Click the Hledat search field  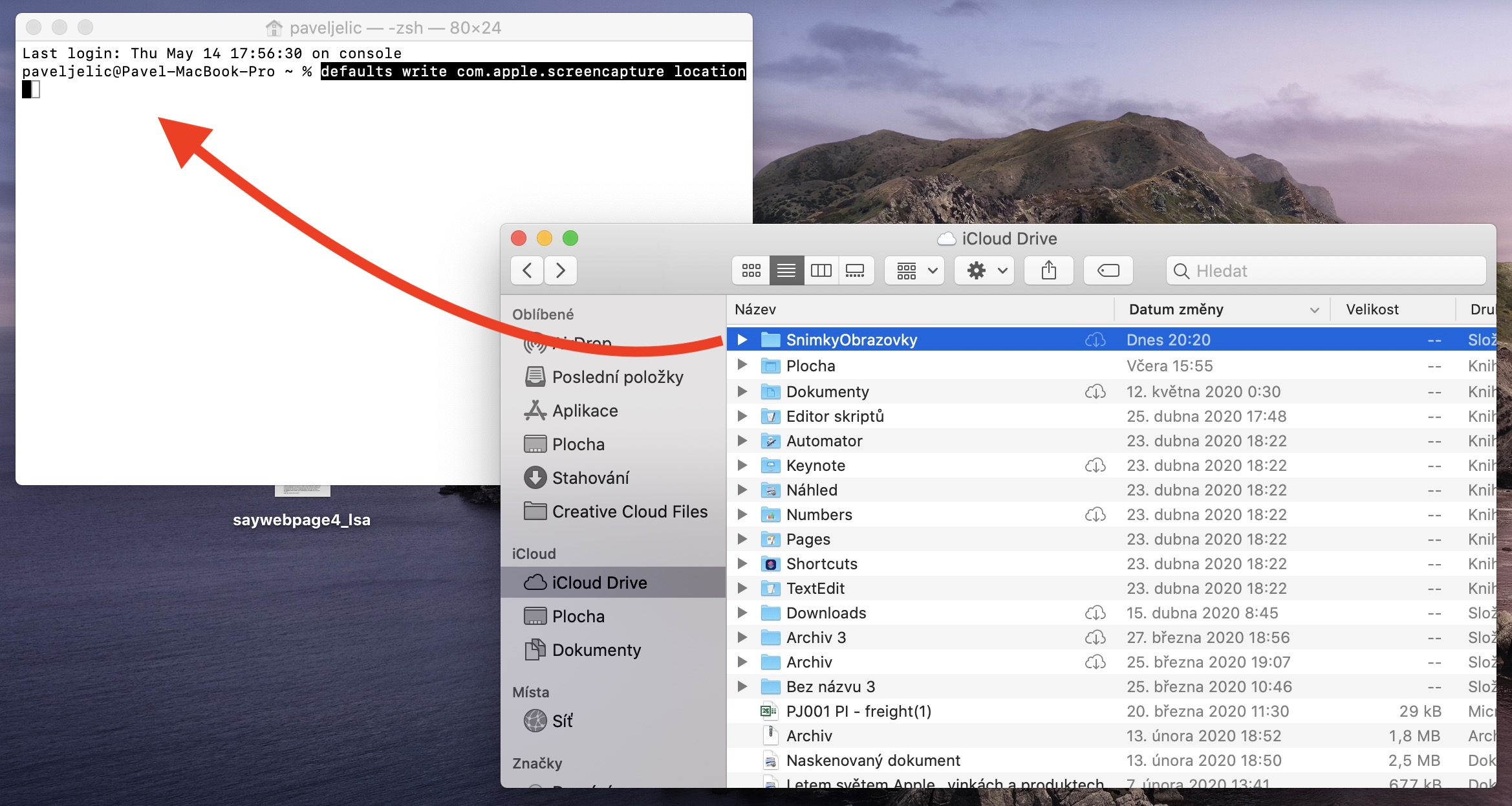(1332, 271)
